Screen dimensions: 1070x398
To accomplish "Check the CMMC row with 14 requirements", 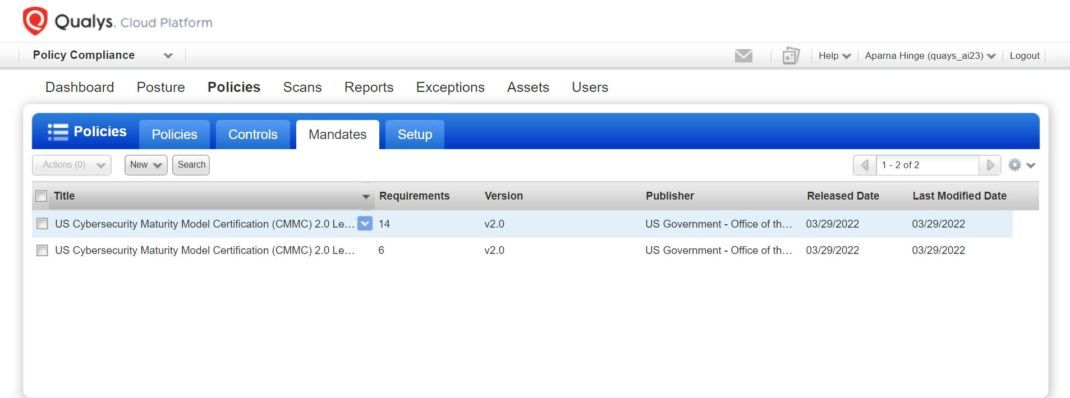I will (x=42, y=224).
